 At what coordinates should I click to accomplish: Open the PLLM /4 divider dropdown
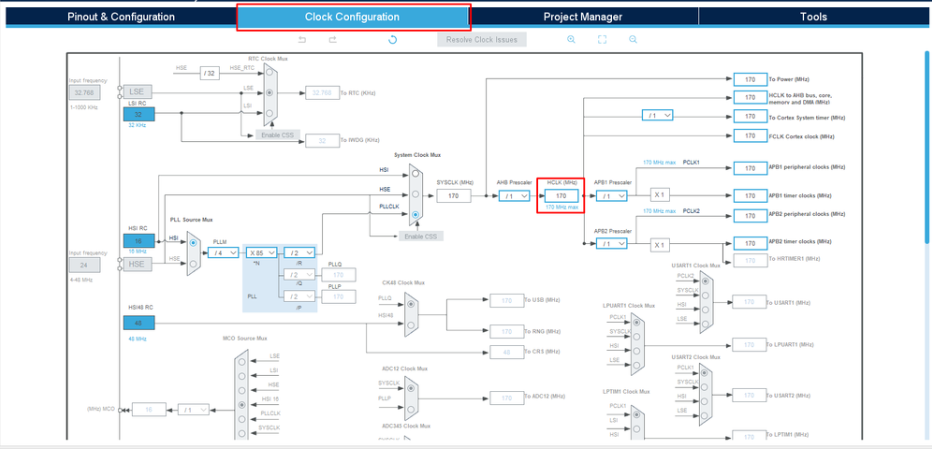pyautogui.click(x=223, y=253)
